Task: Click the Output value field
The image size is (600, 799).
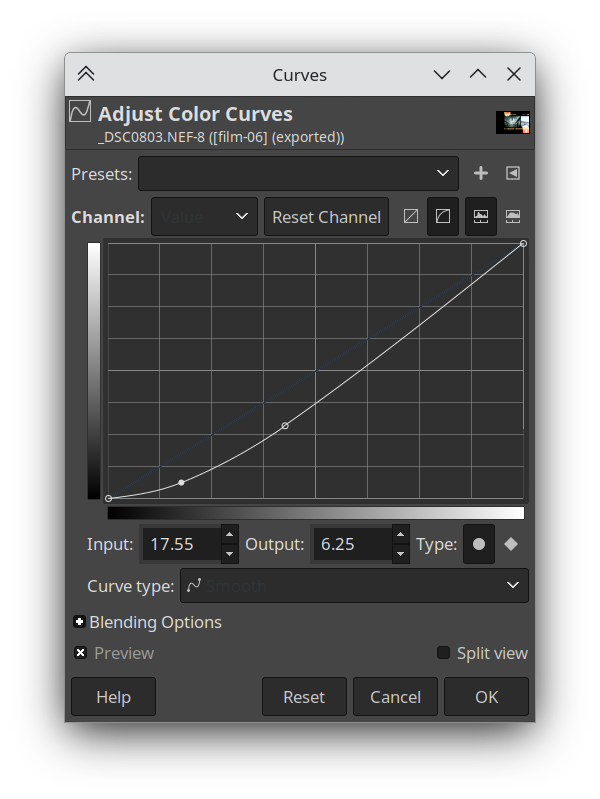Action: [350, 544]
